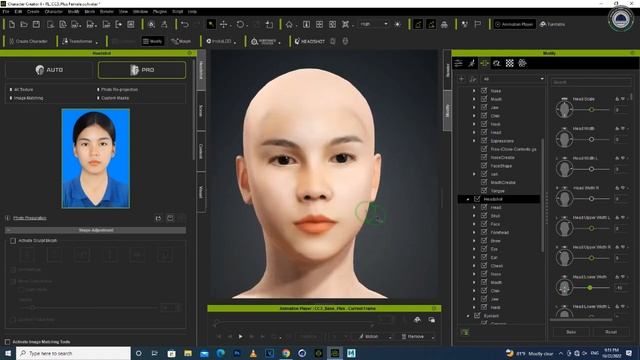Open the High render quality dropdown
This screenshot has width=640, height=360.
[373, 24]
